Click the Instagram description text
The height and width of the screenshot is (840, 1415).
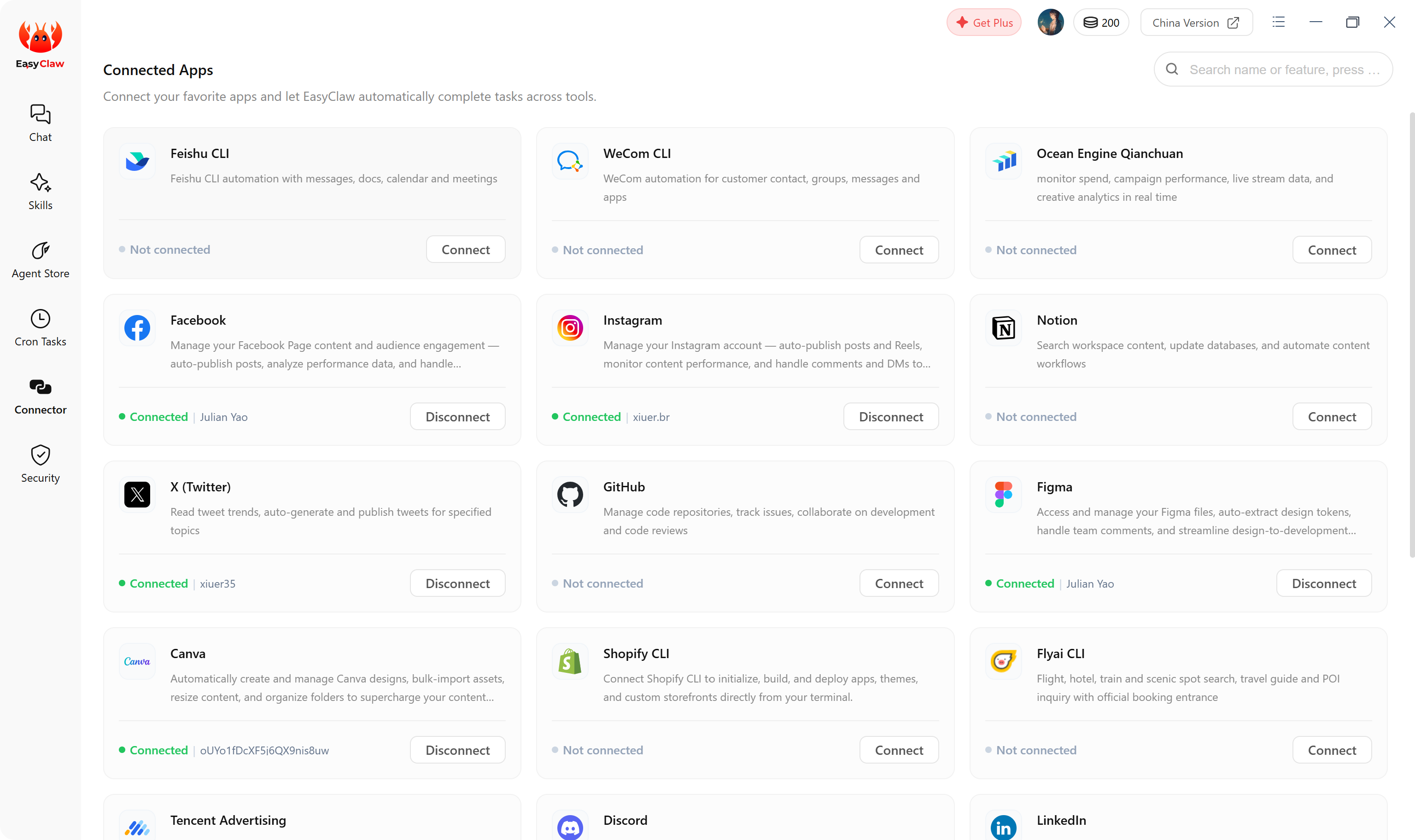click(x=766, y=354)
